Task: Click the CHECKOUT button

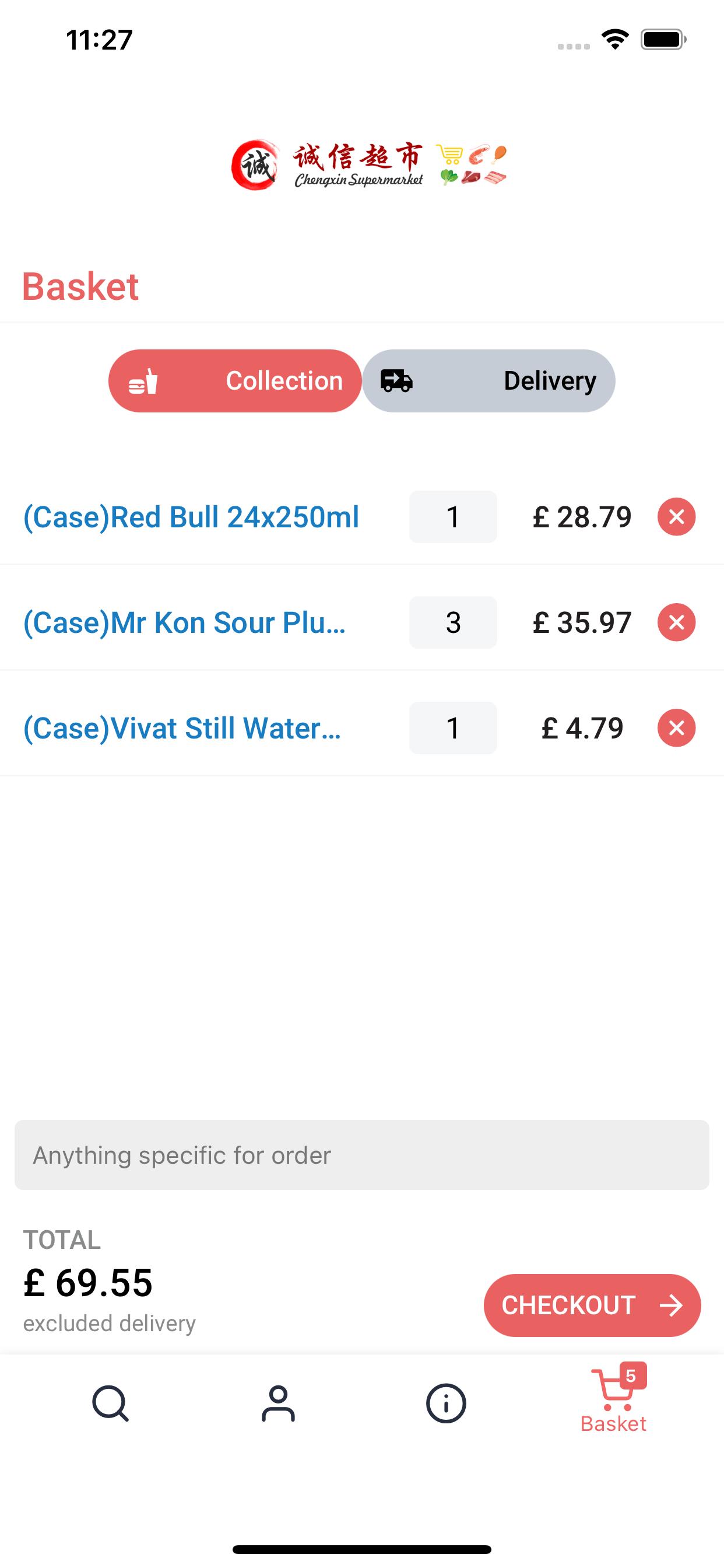Action: 592,1305
